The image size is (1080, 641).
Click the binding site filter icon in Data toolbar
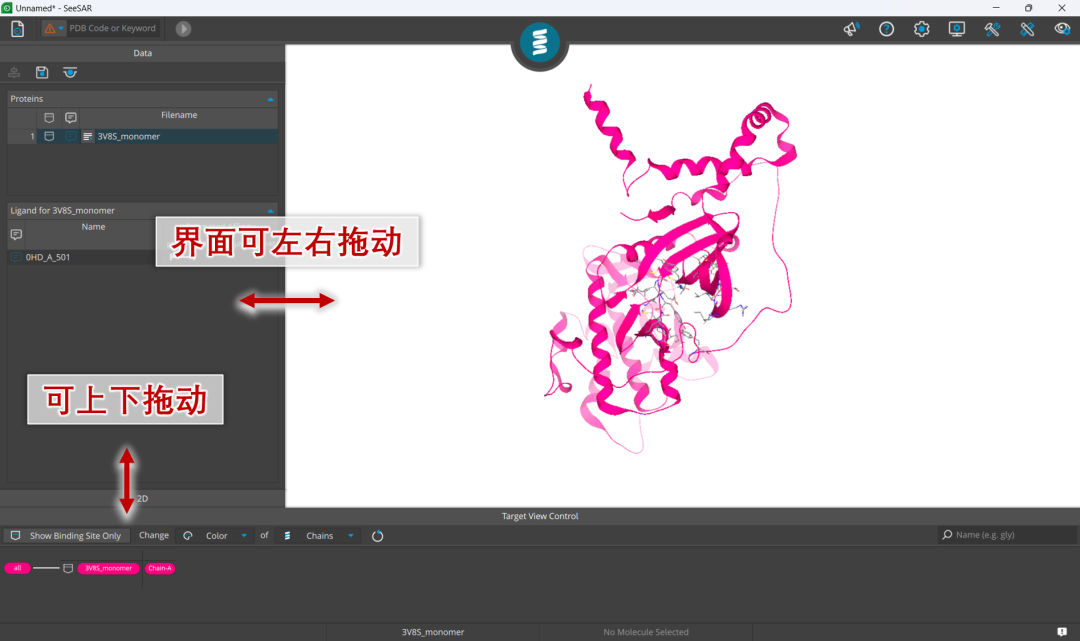click(x=70, y=72)
